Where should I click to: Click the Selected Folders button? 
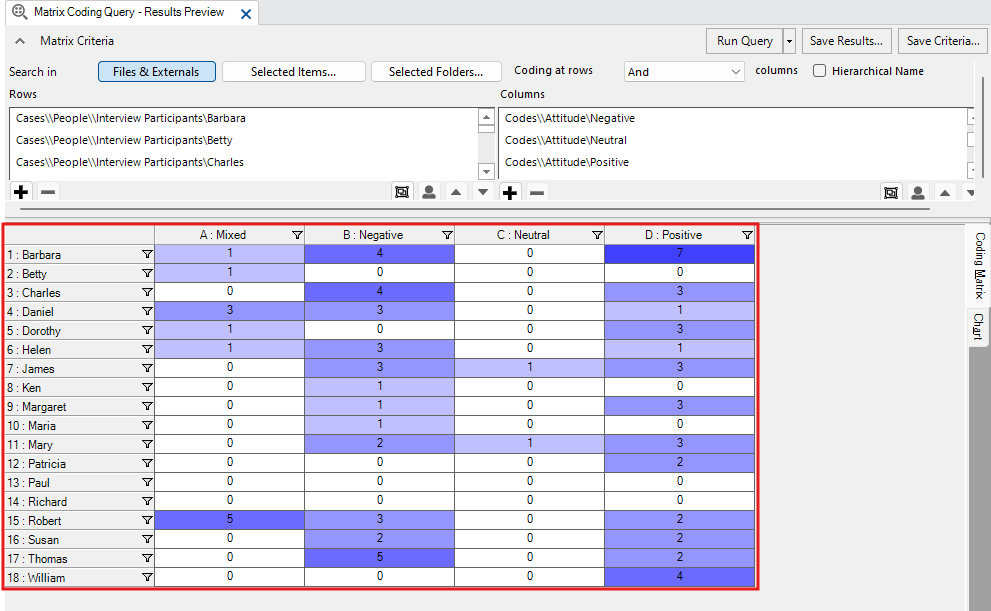coord(436,71)
